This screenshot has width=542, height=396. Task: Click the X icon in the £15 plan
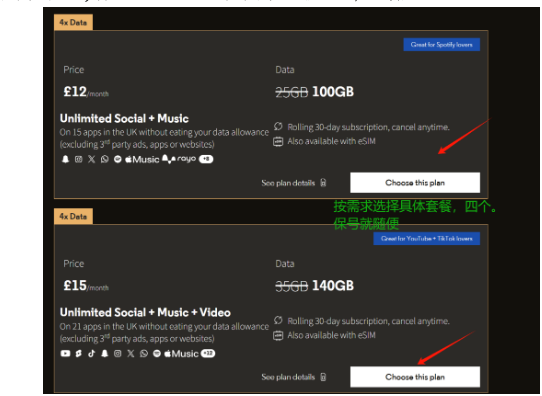[x=131, y=353]
